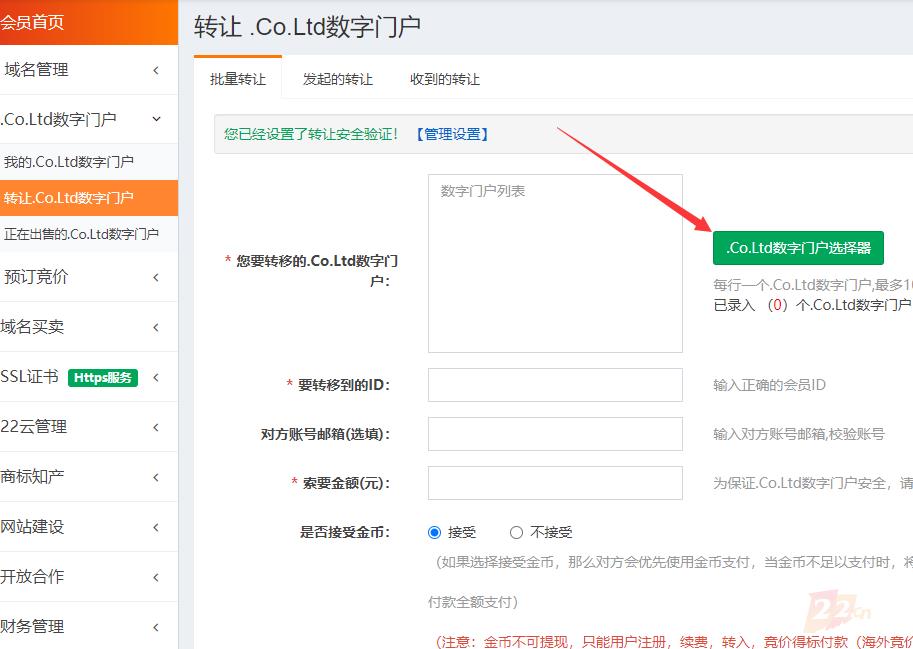Open the SSL证书 sidebar menu
Image resolution: width=913 pixels, height=649 pixels.
click(30, 377)
